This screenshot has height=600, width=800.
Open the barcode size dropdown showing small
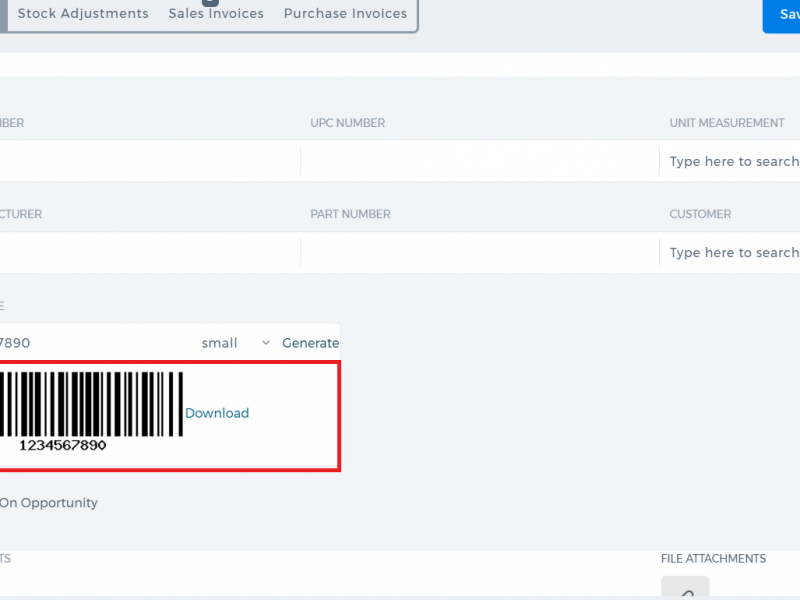(x=236, y=343)
